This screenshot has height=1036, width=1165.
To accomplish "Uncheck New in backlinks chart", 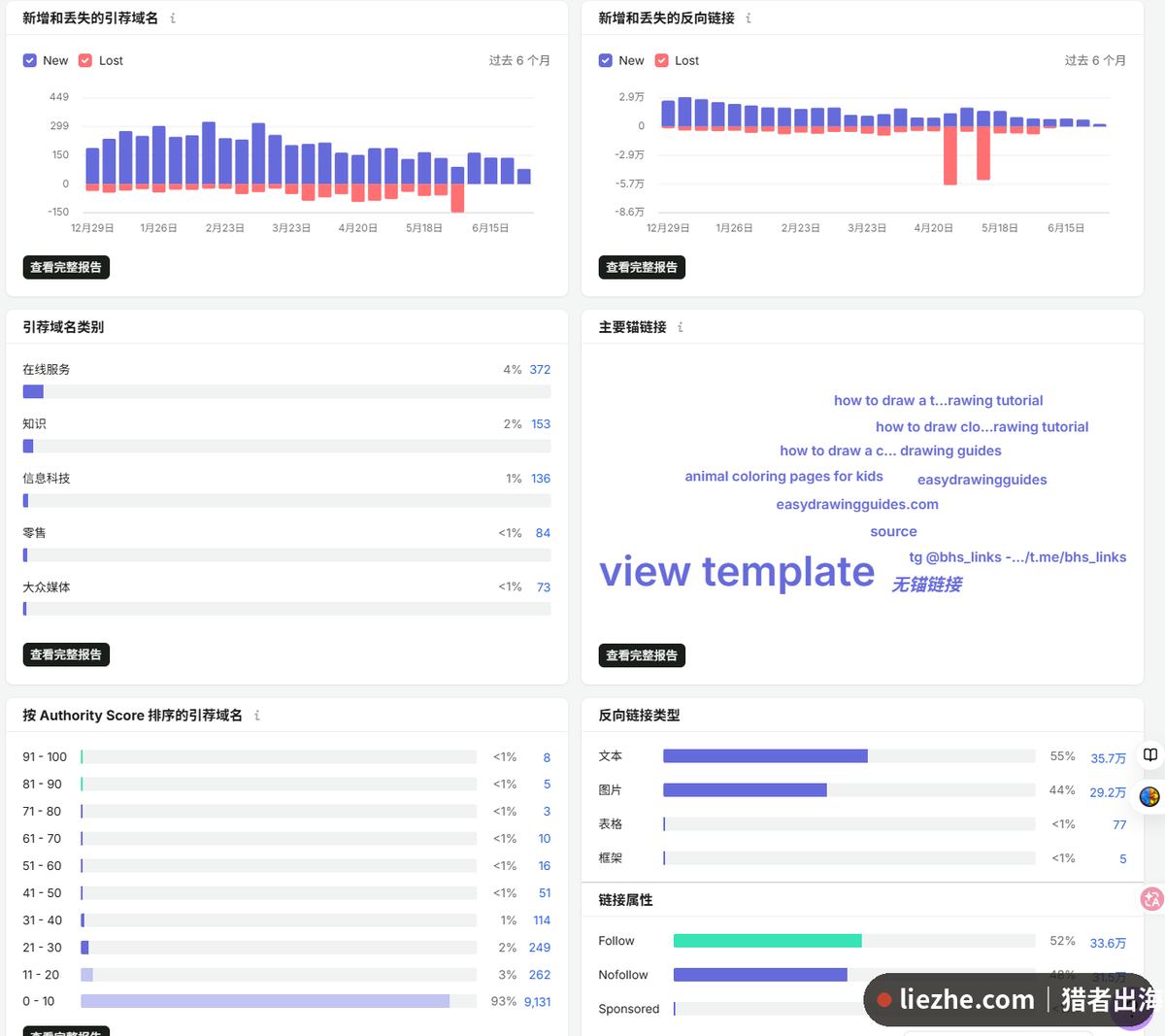I will (x=606, y=60).
